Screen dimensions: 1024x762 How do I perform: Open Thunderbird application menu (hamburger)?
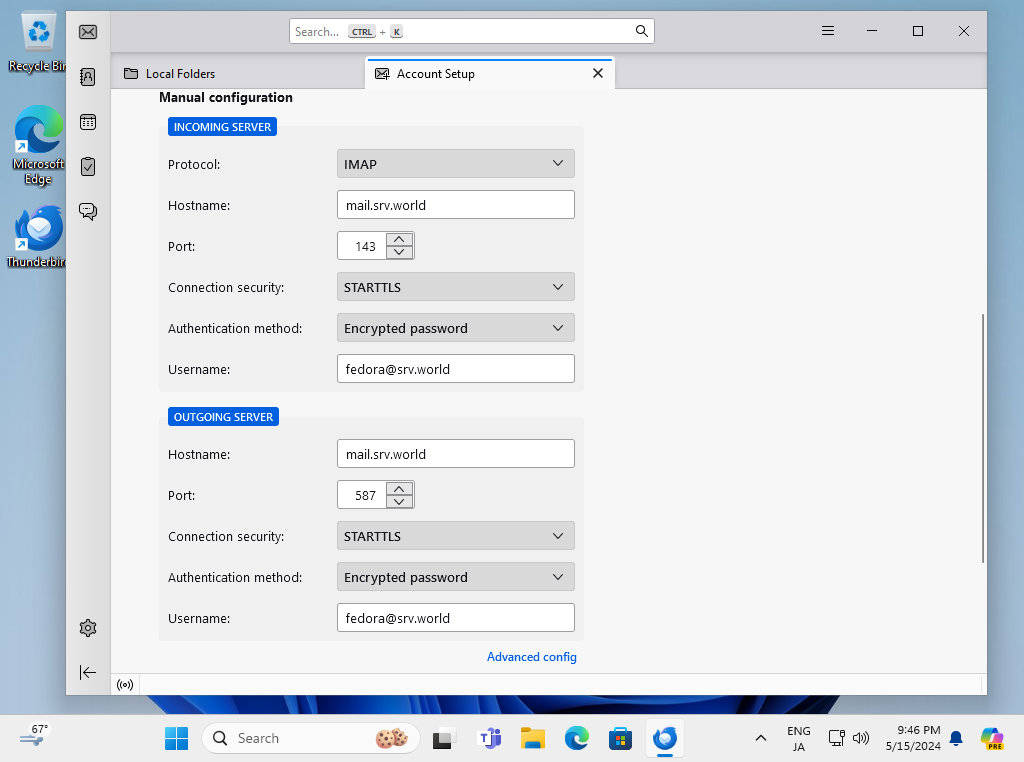(x=828, y=31)
